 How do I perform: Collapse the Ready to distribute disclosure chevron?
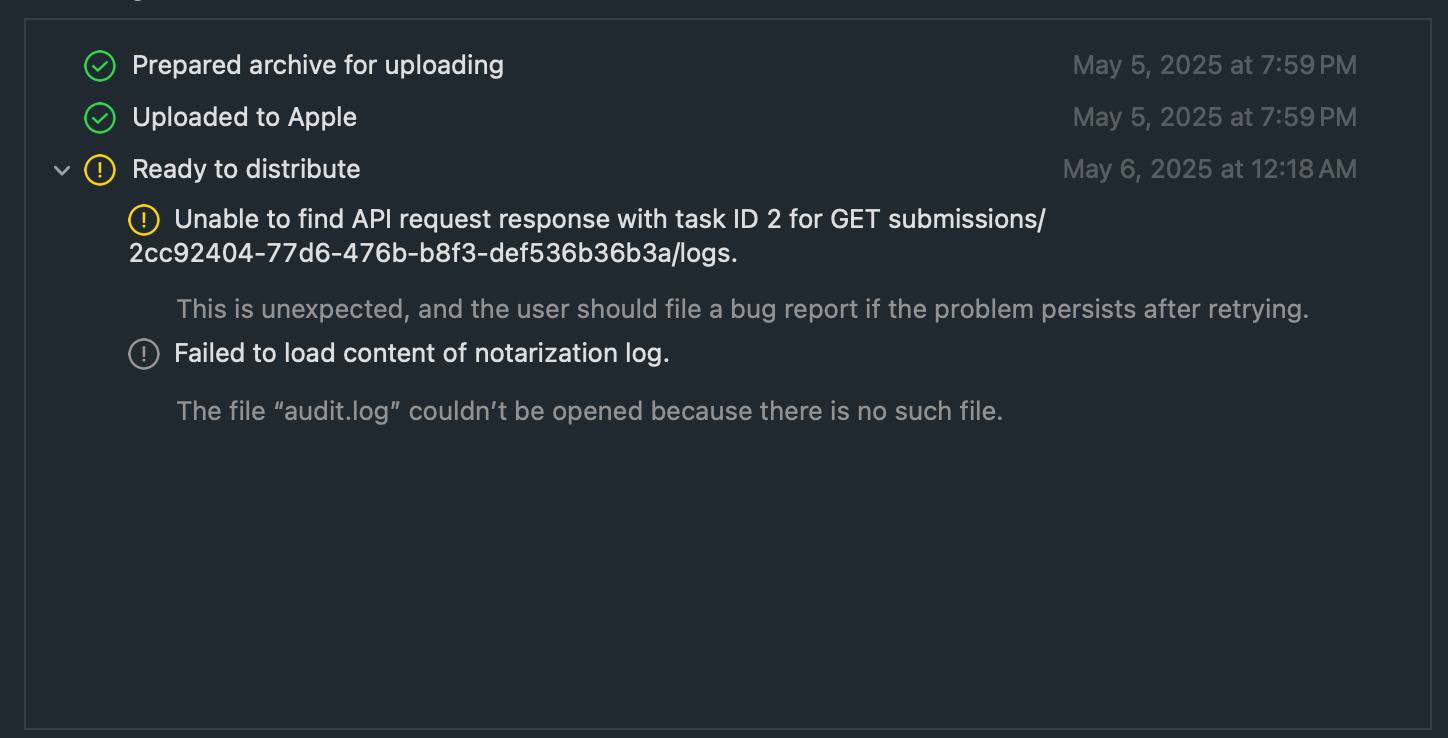click(x=62, y=171)
